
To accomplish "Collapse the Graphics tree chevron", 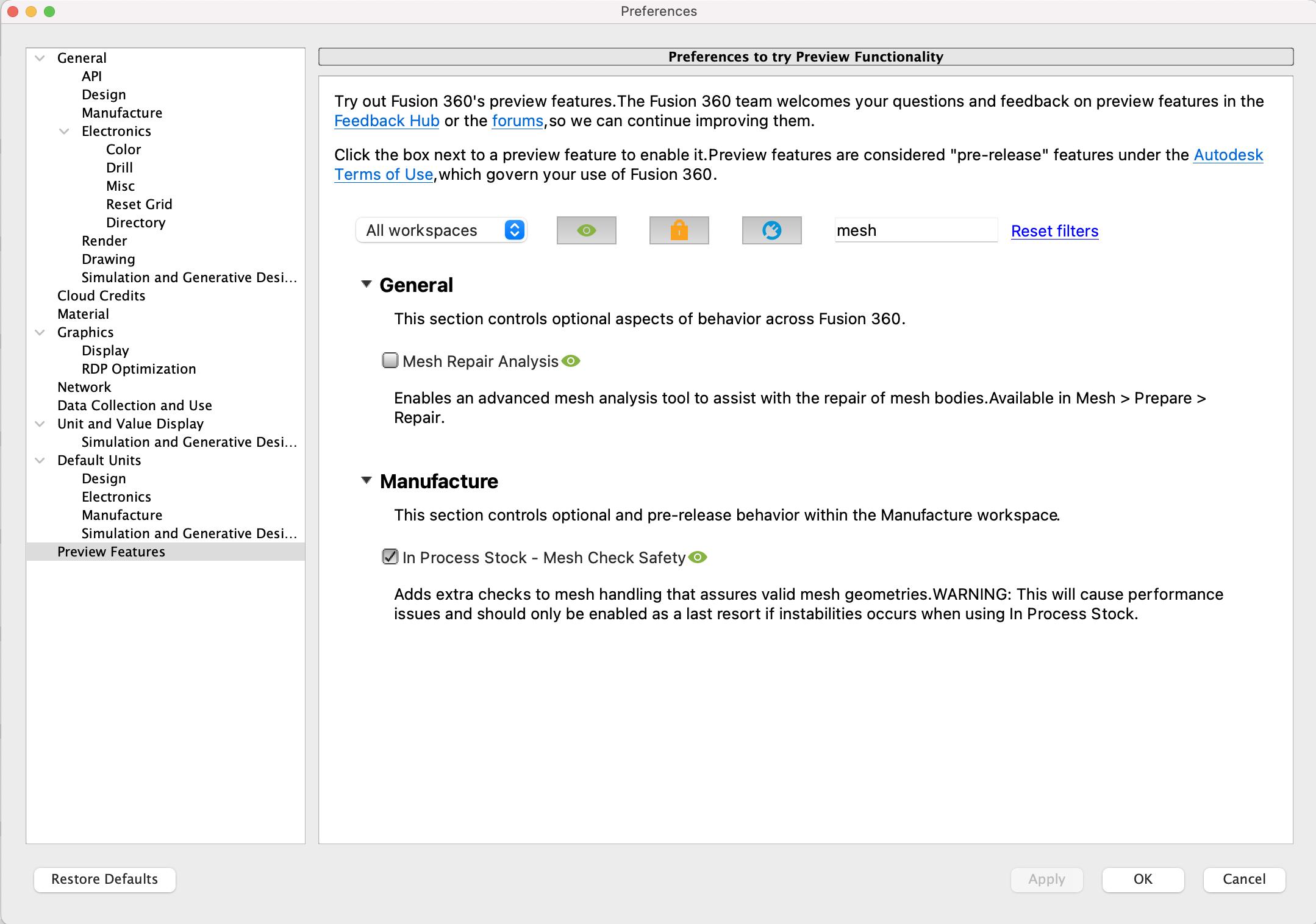I will pos(40,332).
